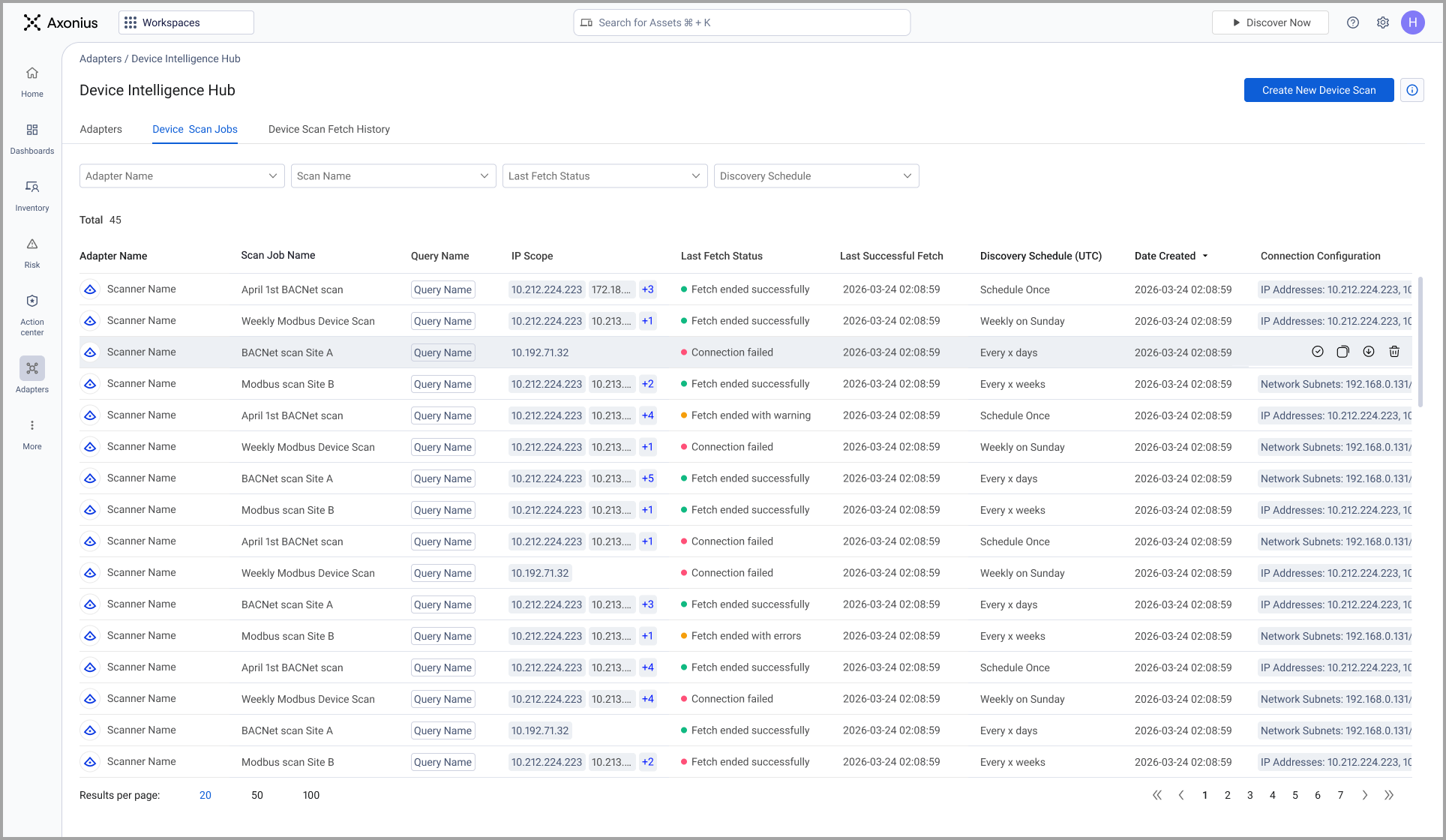Screen dimensions: 1446x840
Task: Click Create New Device Scan button
Action: click(x=1319, y=90)
